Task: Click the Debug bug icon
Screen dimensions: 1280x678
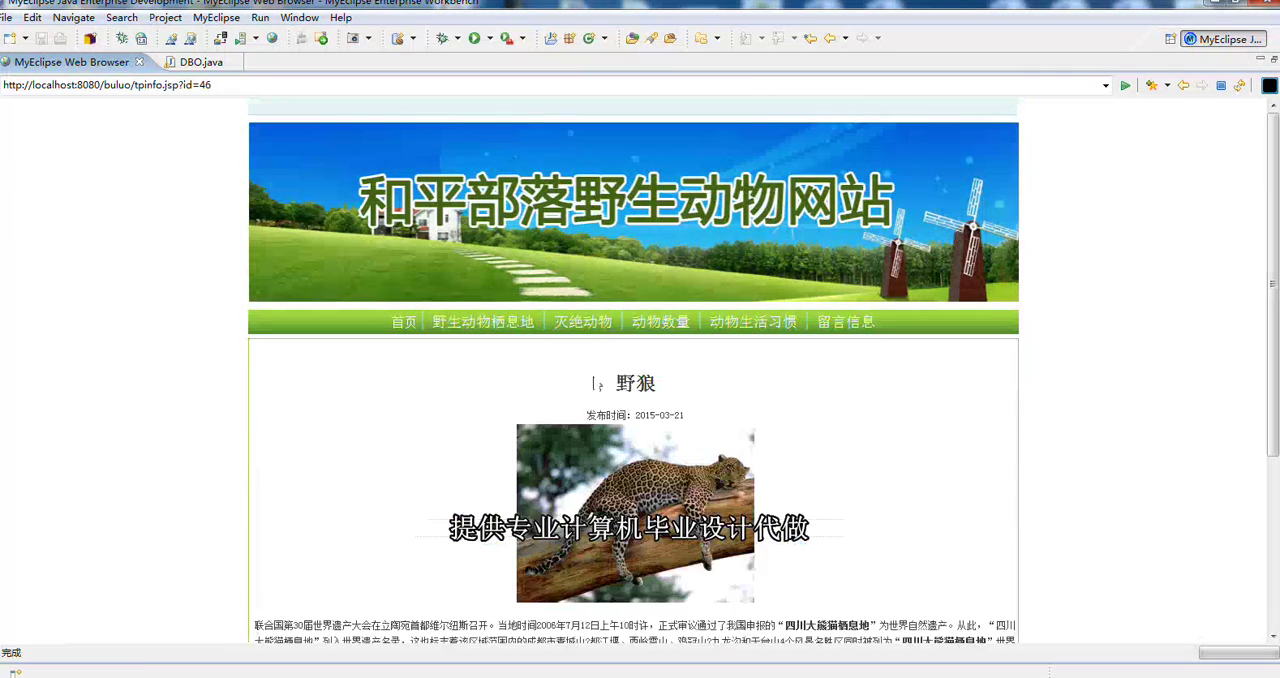Action: (442, 38)
